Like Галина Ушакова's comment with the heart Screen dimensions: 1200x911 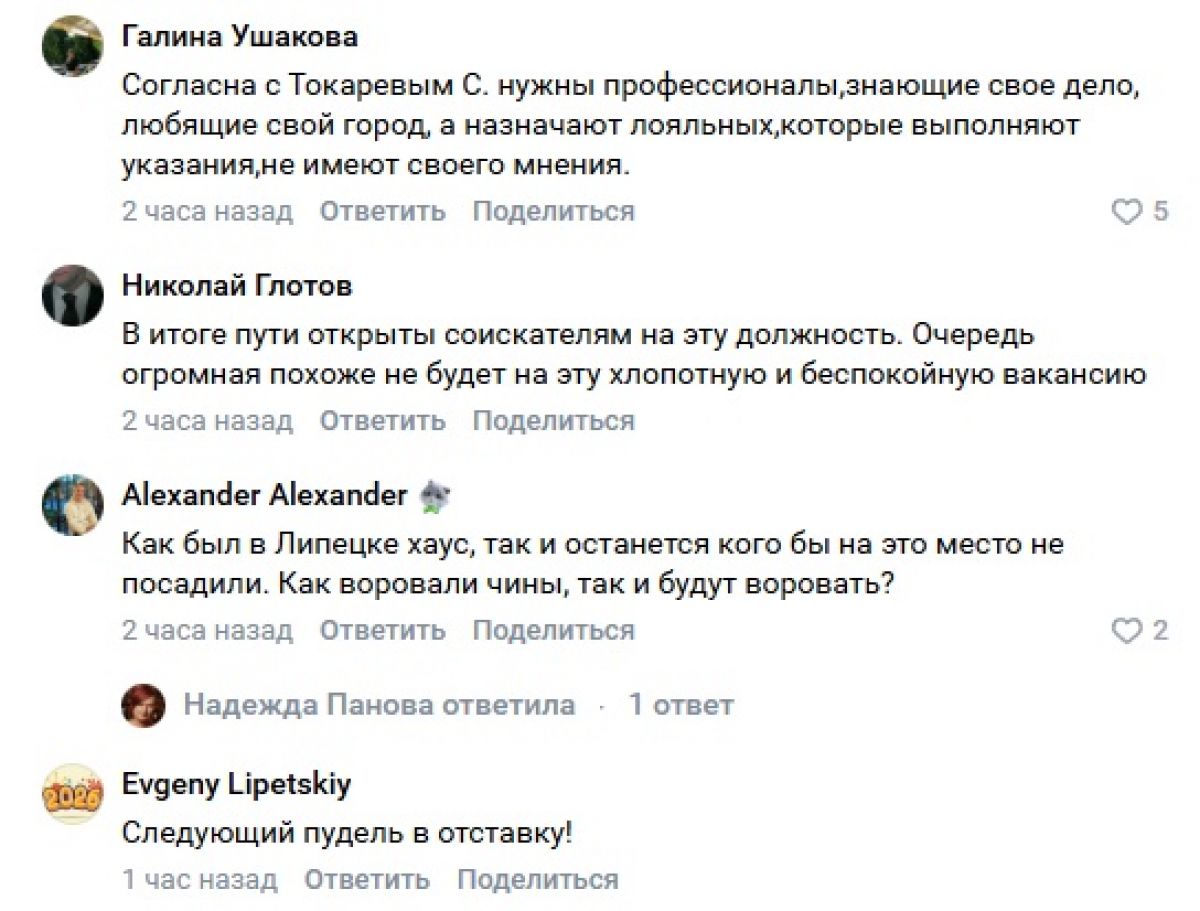1127,212
